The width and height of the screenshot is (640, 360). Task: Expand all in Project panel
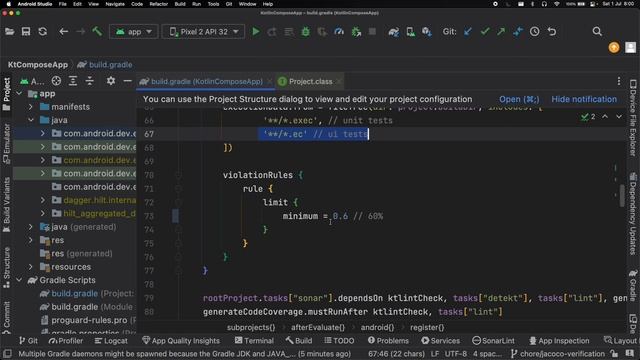click(x=73, y=81)
